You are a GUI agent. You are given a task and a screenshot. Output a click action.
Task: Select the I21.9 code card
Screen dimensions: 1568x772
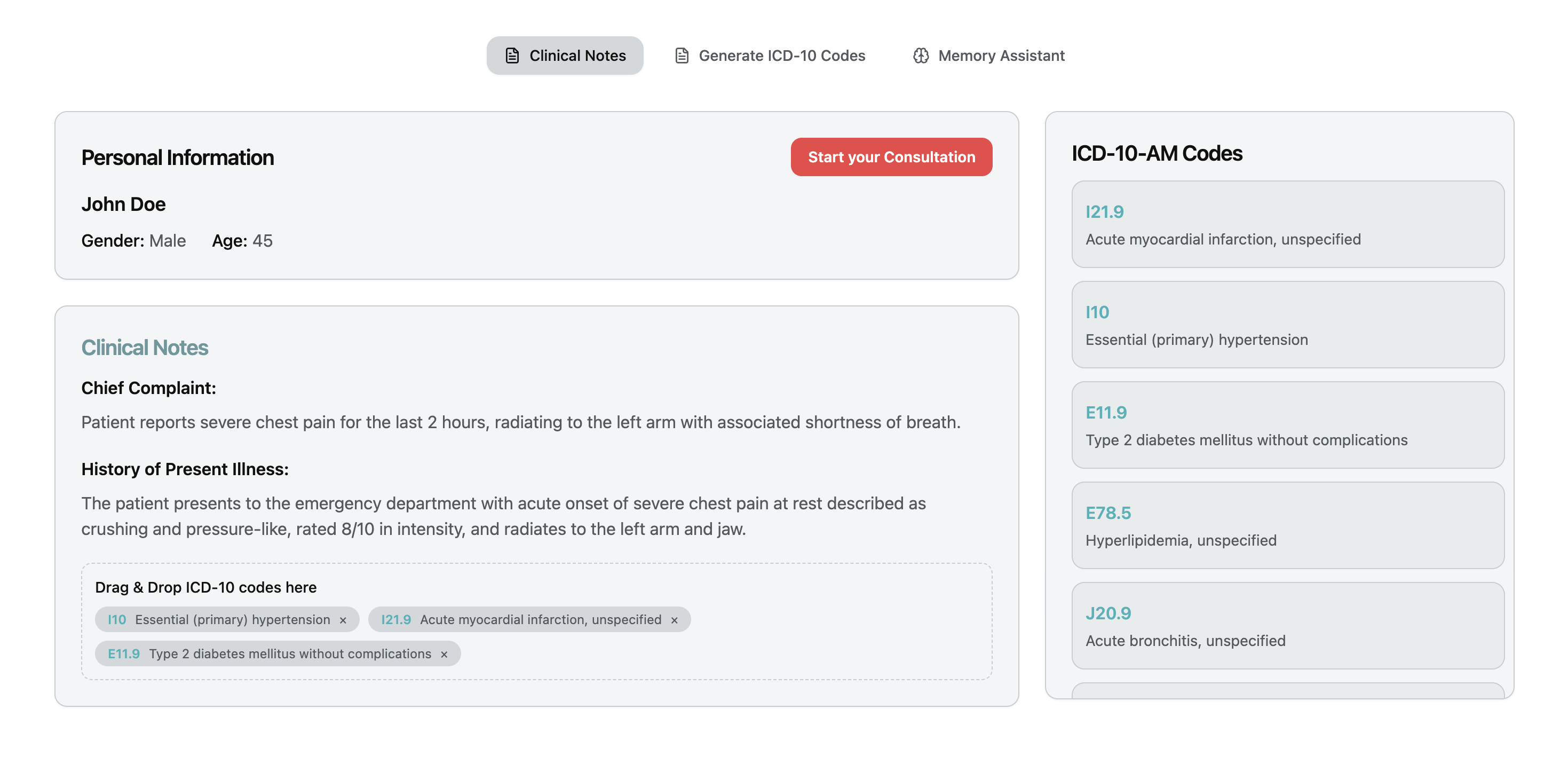tap(1287, 224)
